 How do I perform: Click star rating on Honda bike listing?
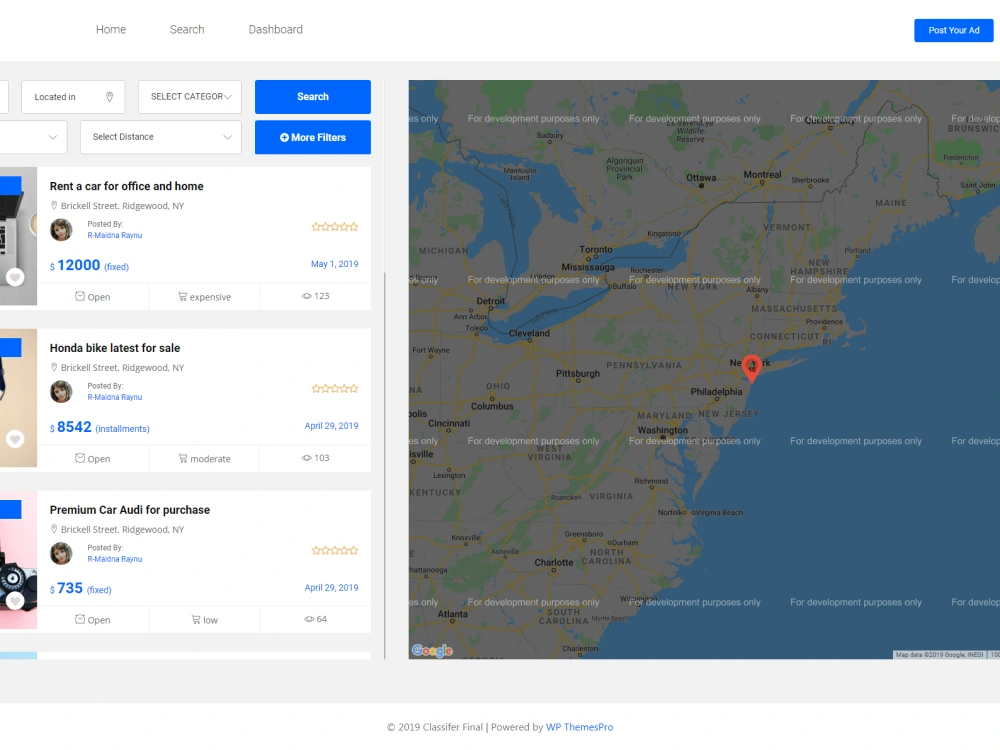[335, 389]
